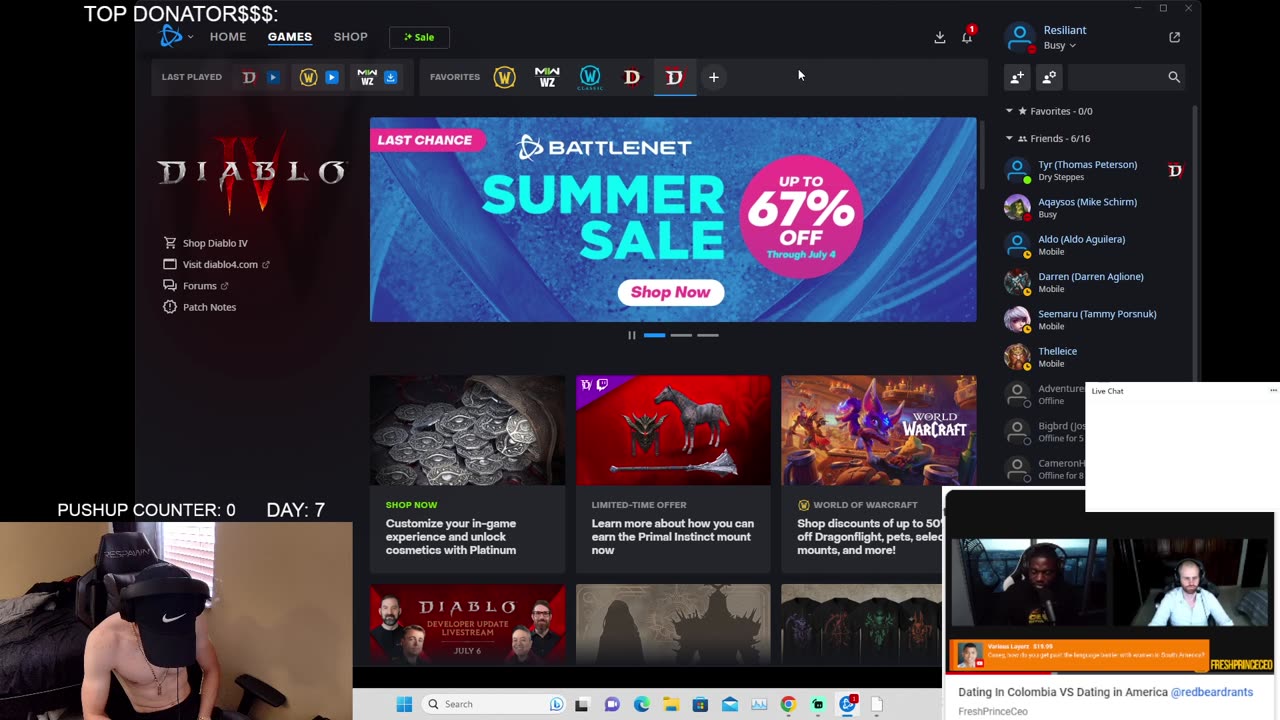Select the GAMES tab
The height and width of the screenshot is (720, 1280).
click(290, 36)
